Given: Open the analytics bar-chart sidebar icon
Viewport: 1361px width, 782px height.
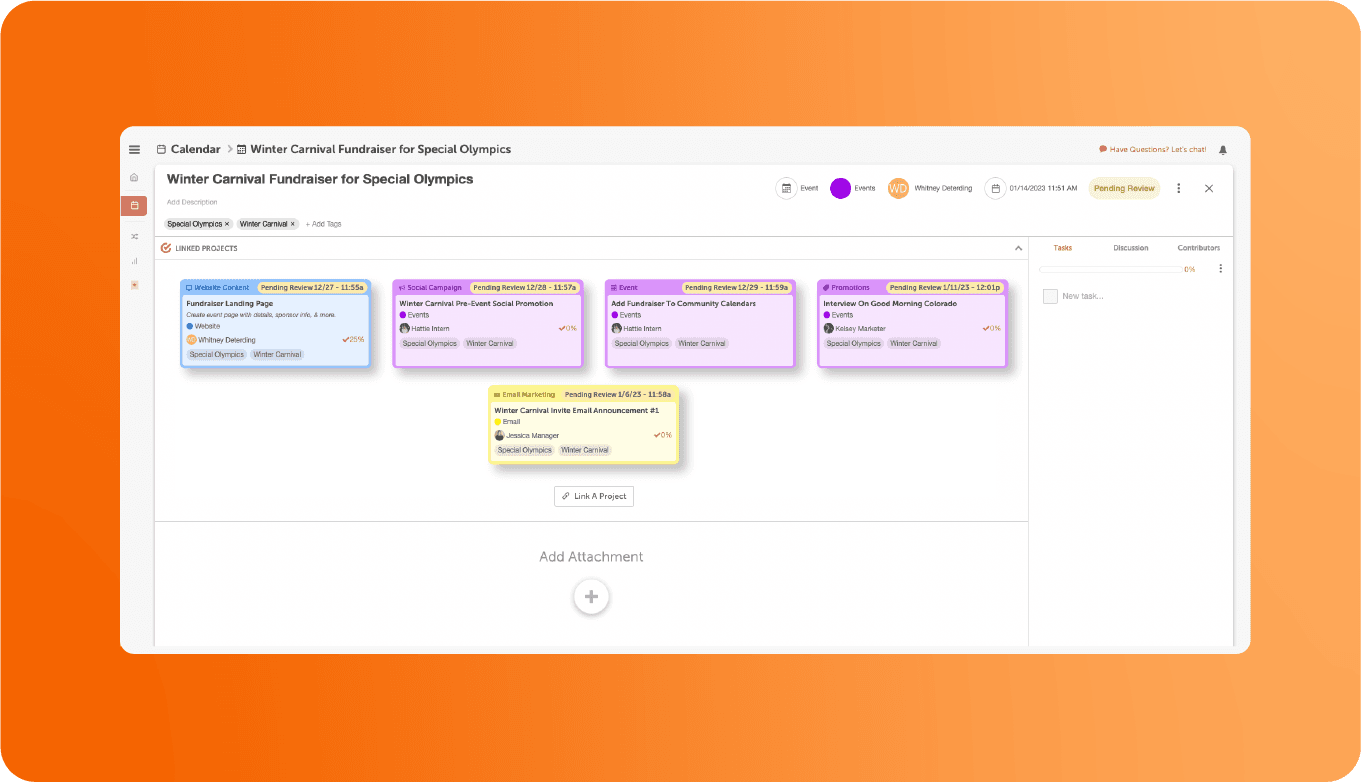Looking at the screenshot, I should (x=134, y=262).
